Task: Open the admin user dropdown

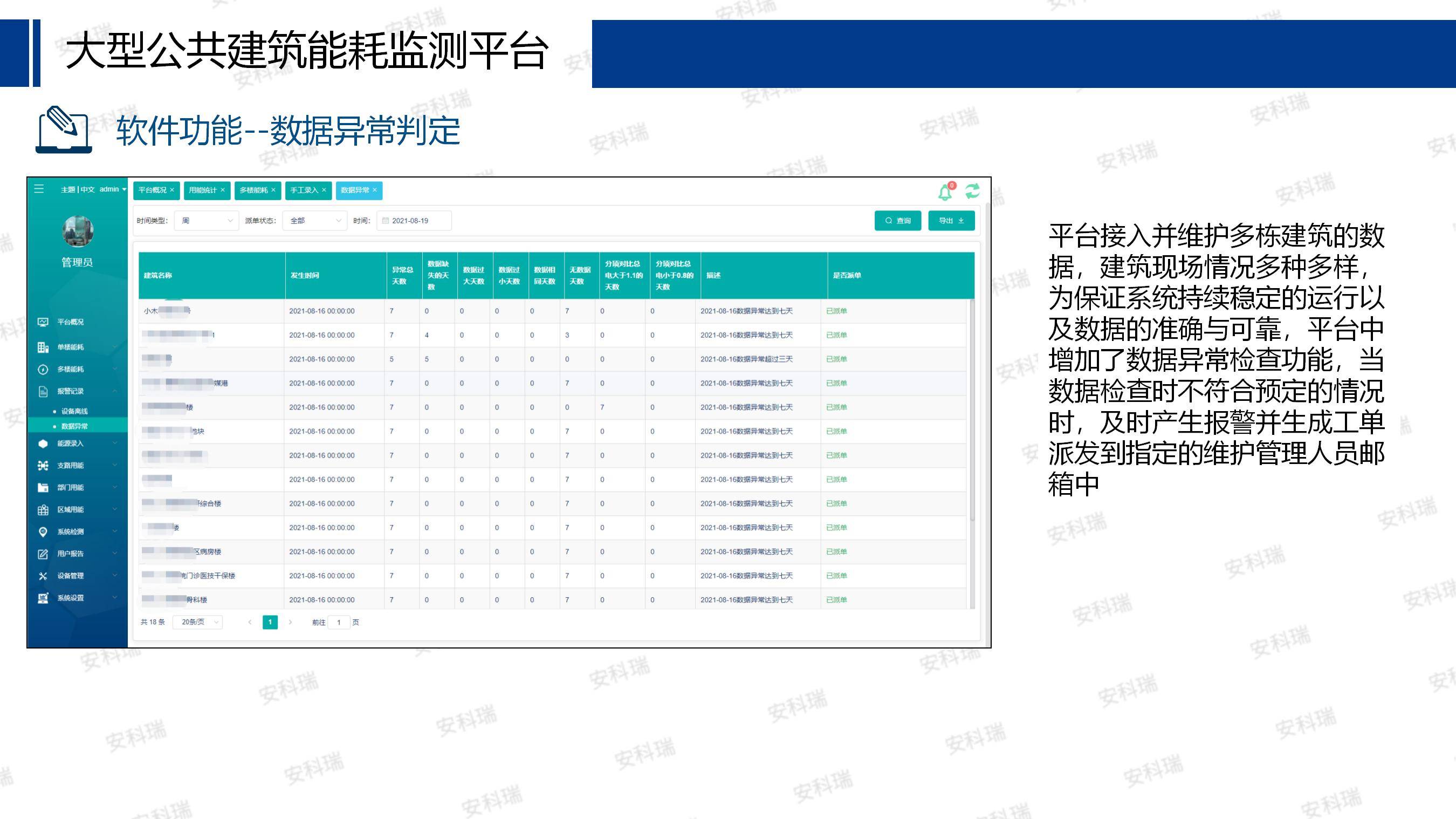Action: click(x=113, y=189)
